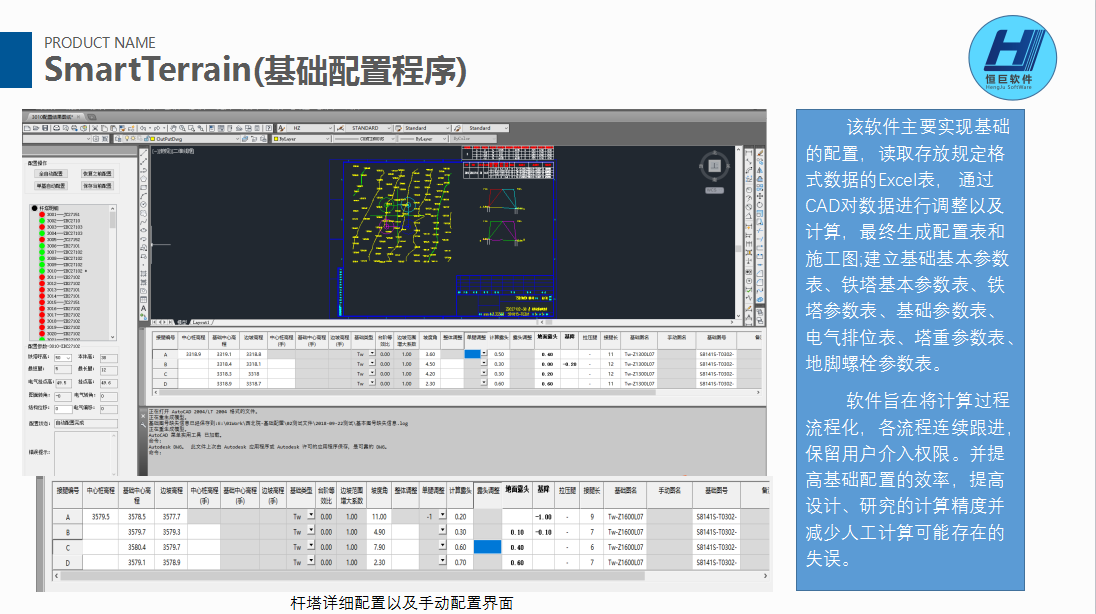Open the ByLayer color dropdown
Screen dimensions: 1096x614
pyautogui.click(x=301, y=138)
